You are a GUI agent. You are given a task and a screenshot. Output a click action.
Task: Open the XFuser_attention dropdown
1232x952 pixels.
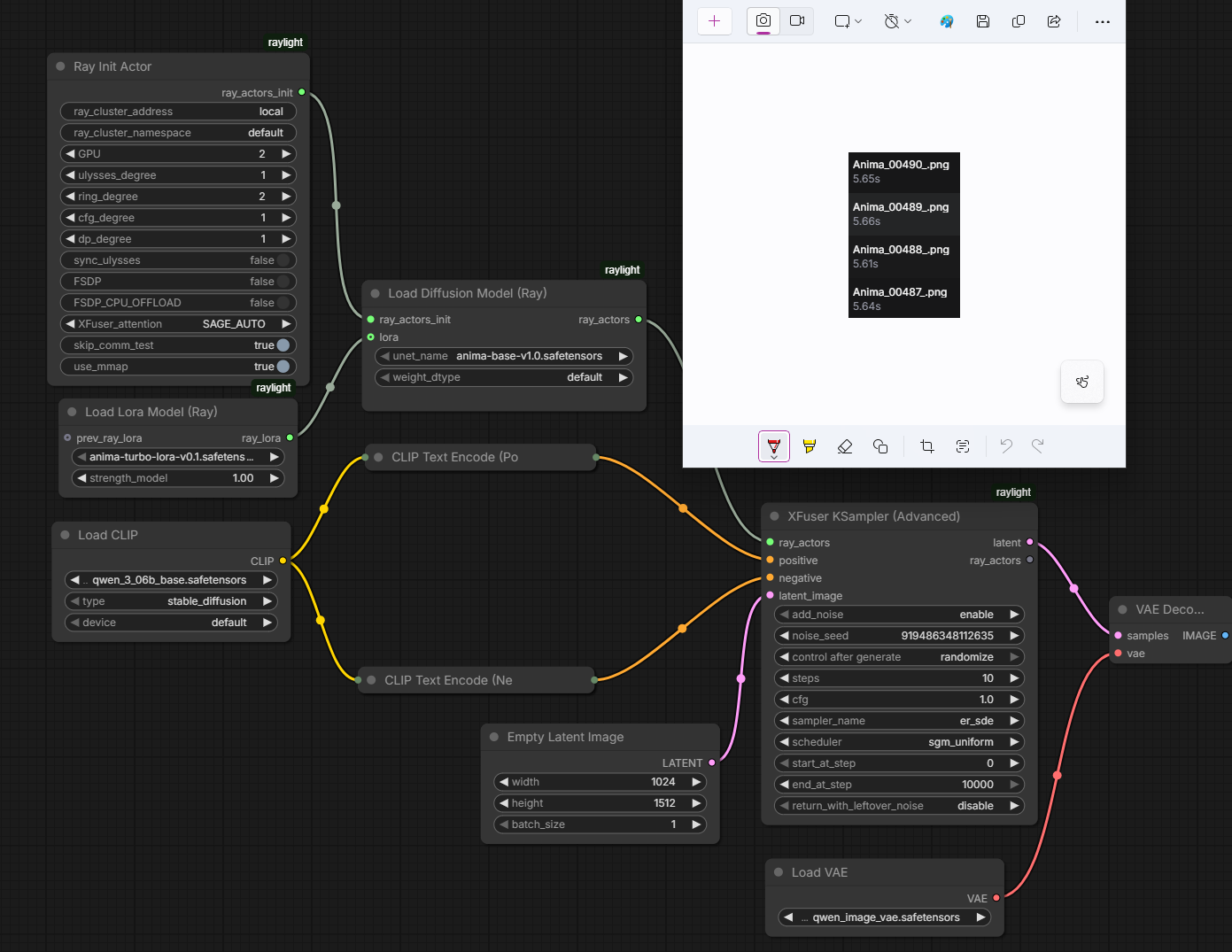point(178,324)
